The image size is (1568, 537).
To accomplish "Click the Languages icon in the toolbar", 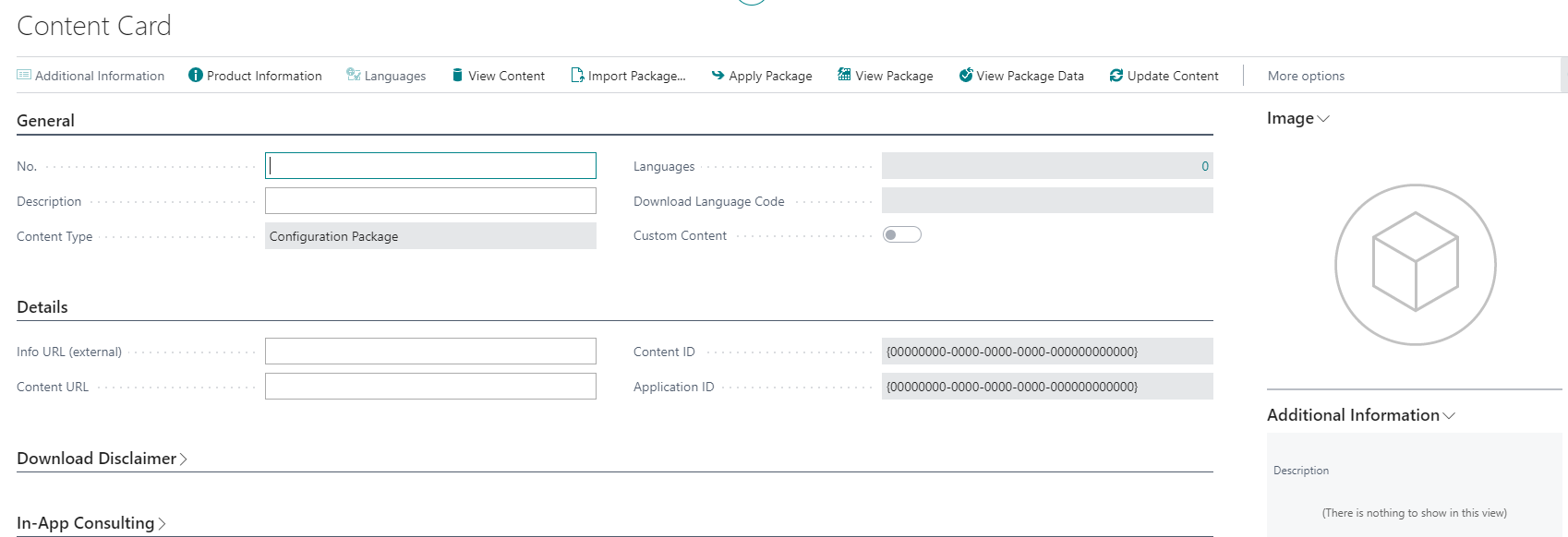I will pos(353,75).
